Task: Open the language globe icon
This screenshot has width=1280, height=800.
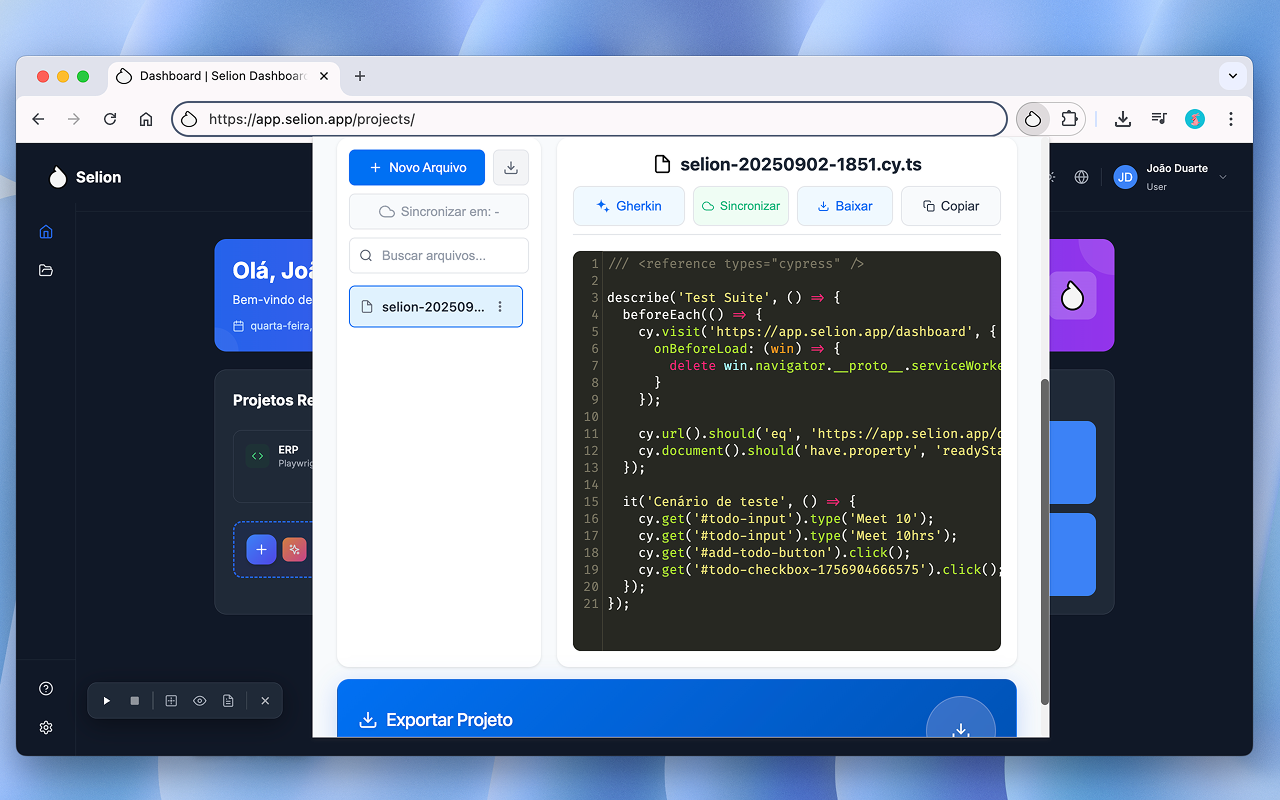Action: (1081, 177)
